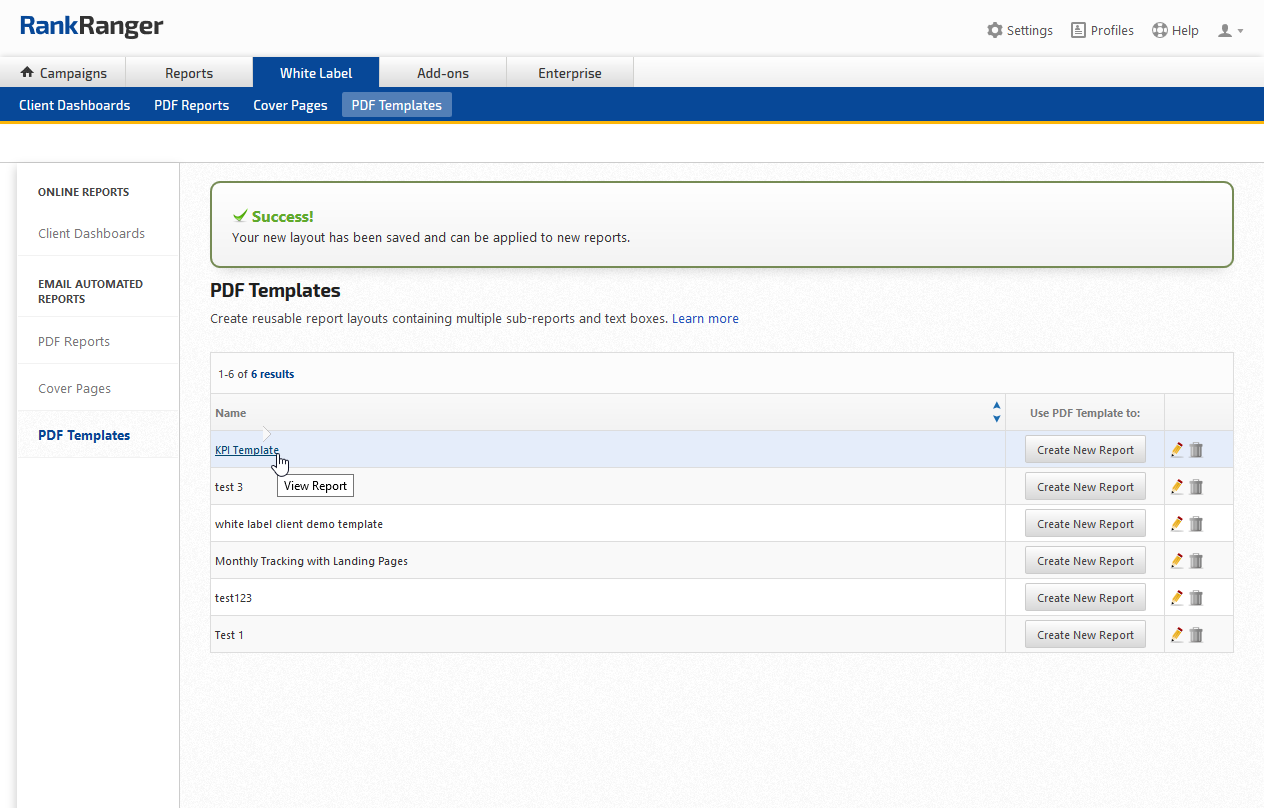Delete the test 3 template via trash icon
1265x808 pixels.
click(x=1196, y=487)
